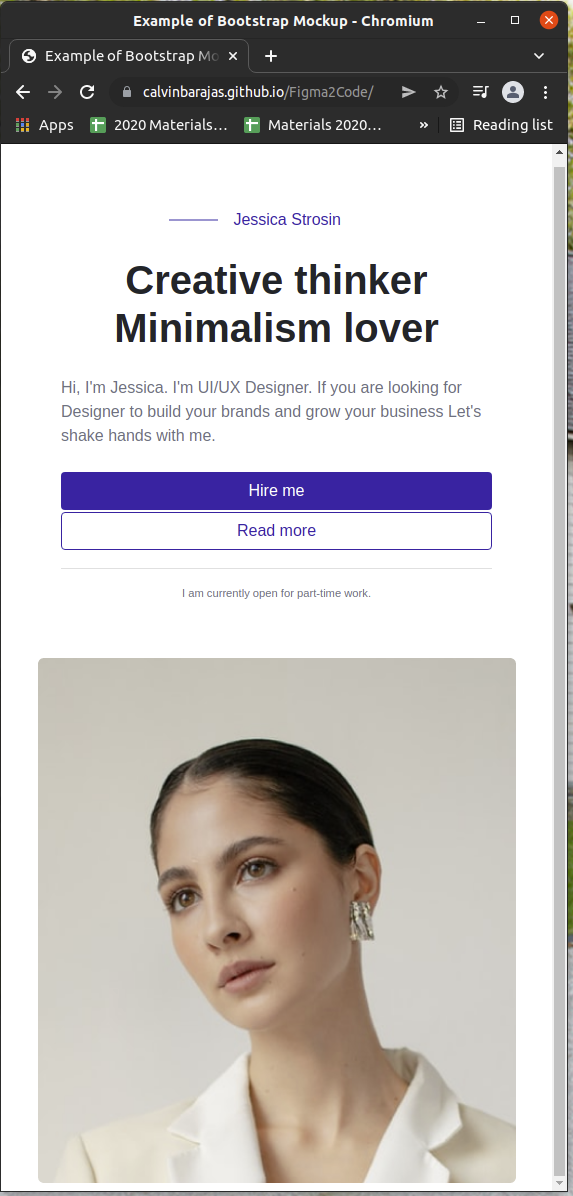Open the user profile avatar
This screenshot has height=1196, width=573.
point(513,92)
